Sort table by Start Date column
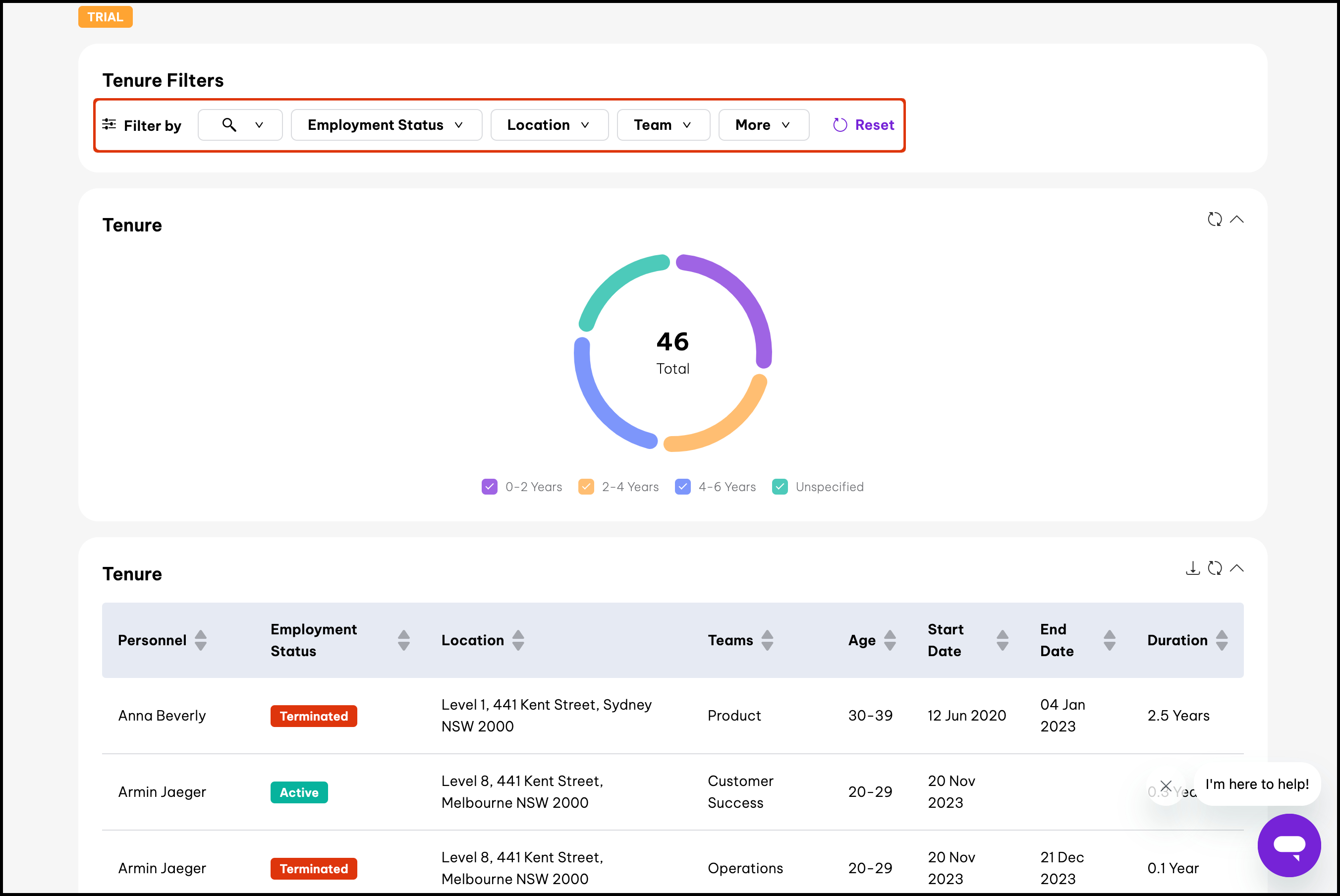The width and height of the screenshot is (1340, 896). pyautogui.click(x=1003, y=640)
